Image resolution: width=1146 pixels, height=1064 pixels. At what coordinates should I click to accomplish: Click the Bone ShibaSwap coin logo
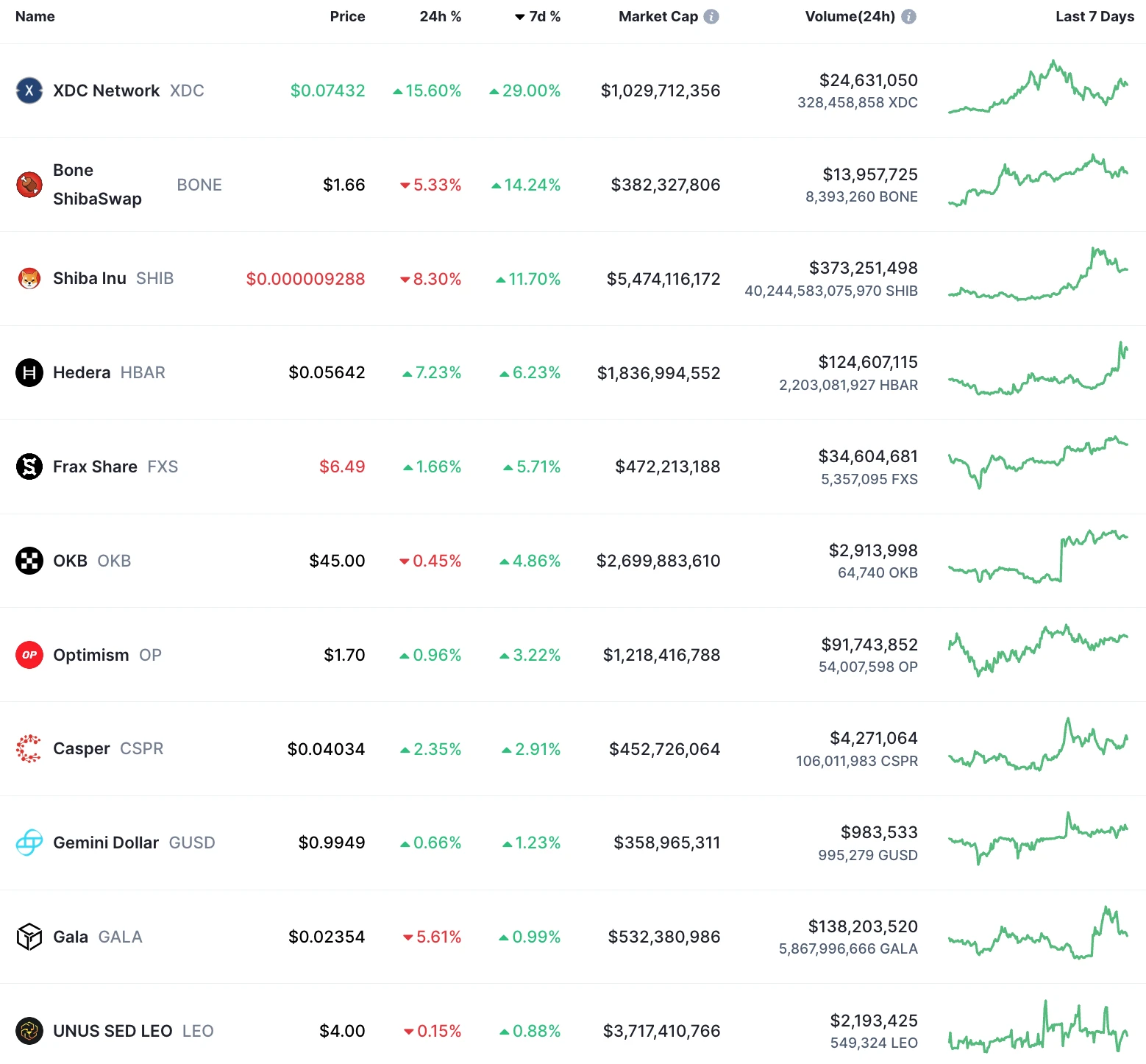coord(29,185)
